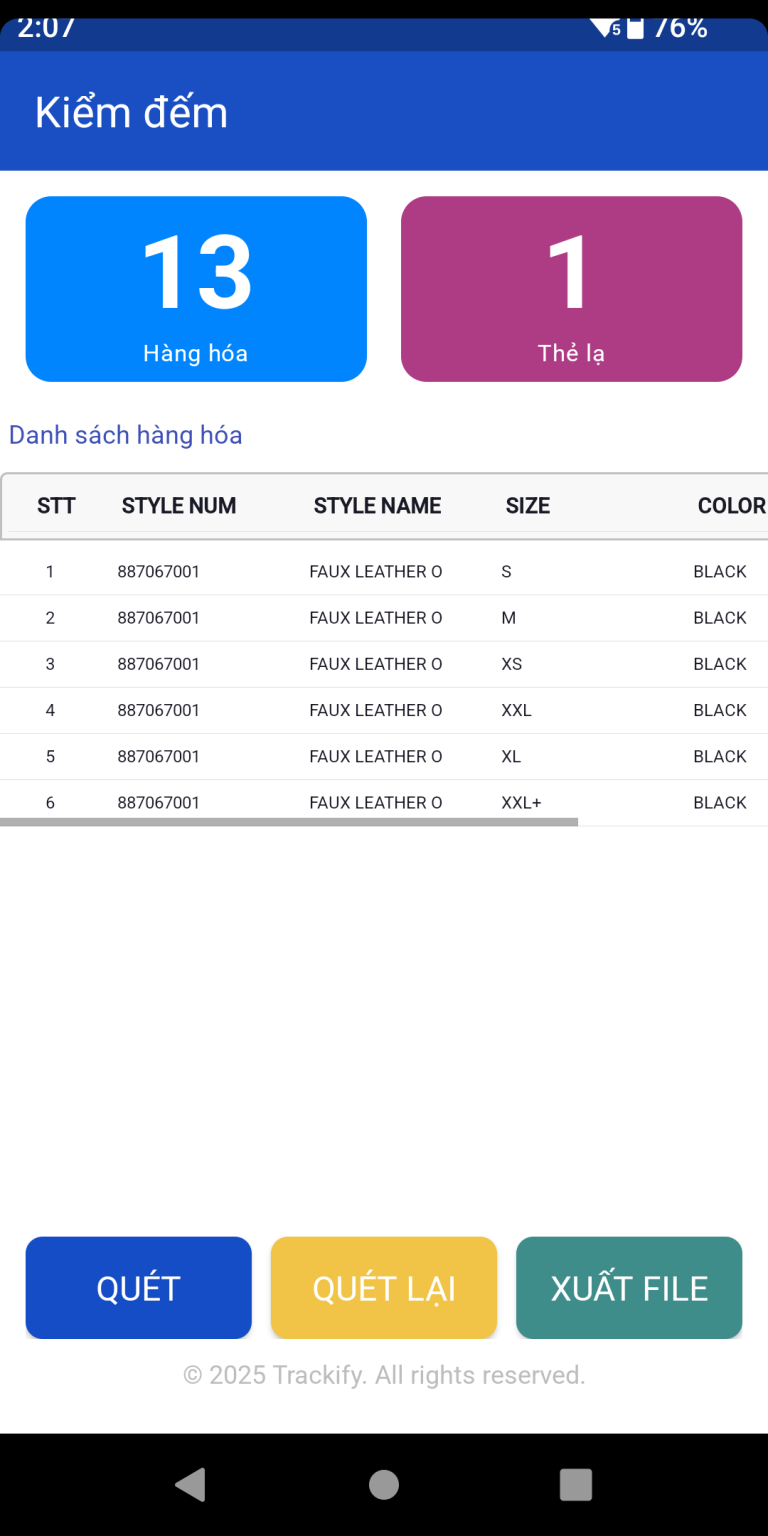Tap the Android back navigation icon

(190, 1484)
